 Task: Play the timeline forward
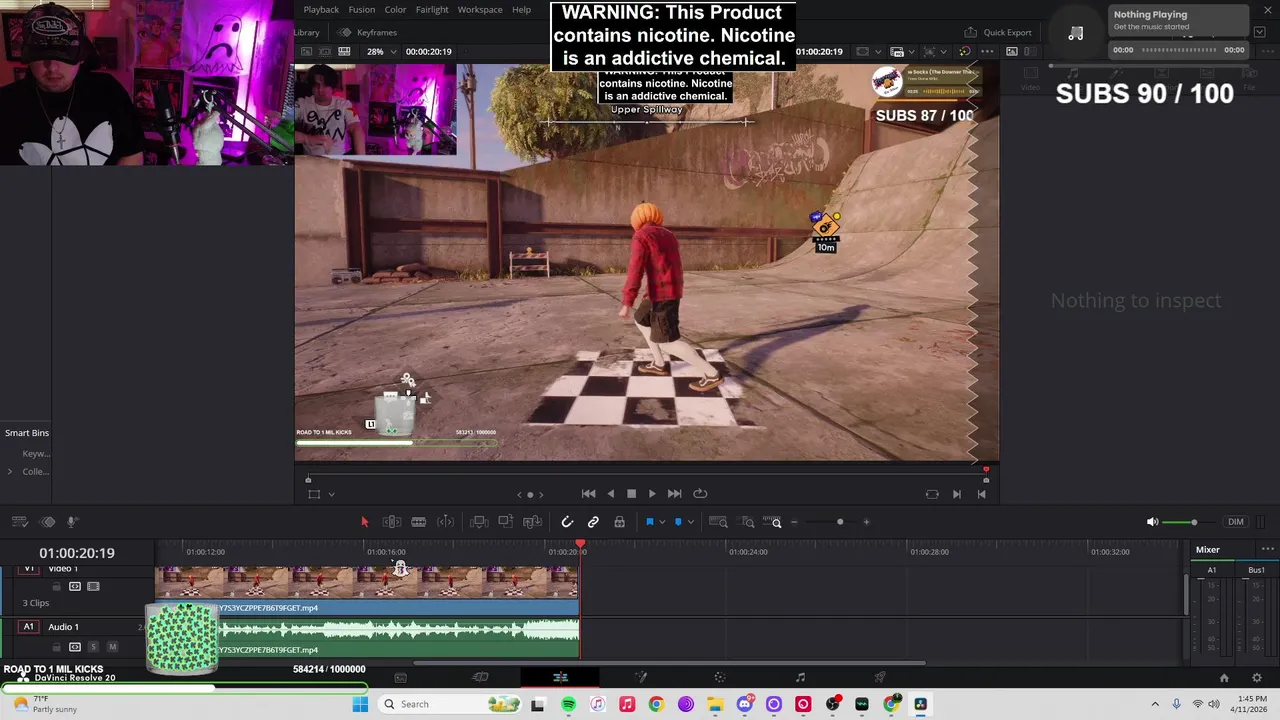tap(652, 493)
